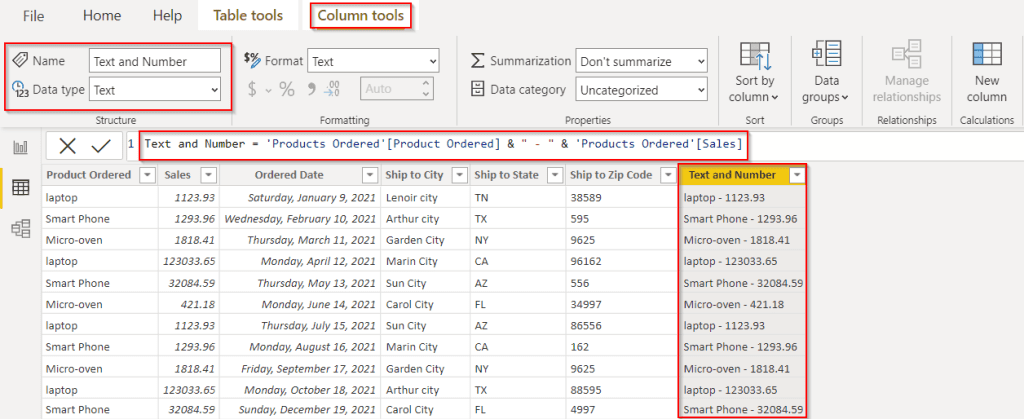Switch to the Home tab
Screen dimensions: 1024x419
(x=102, y=16)
